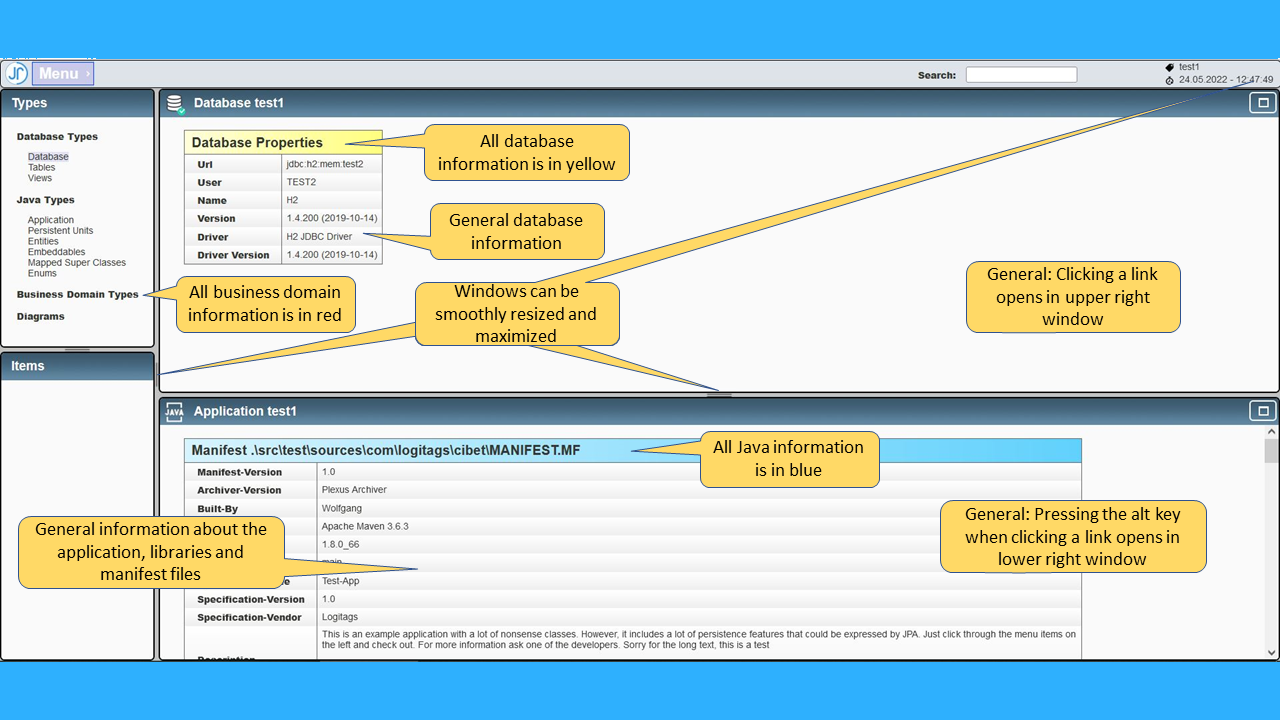This screenshot has height=720, width=1280.
Task: Click the scroll down arrow in Application window
Action: [x=1271, y=652]
